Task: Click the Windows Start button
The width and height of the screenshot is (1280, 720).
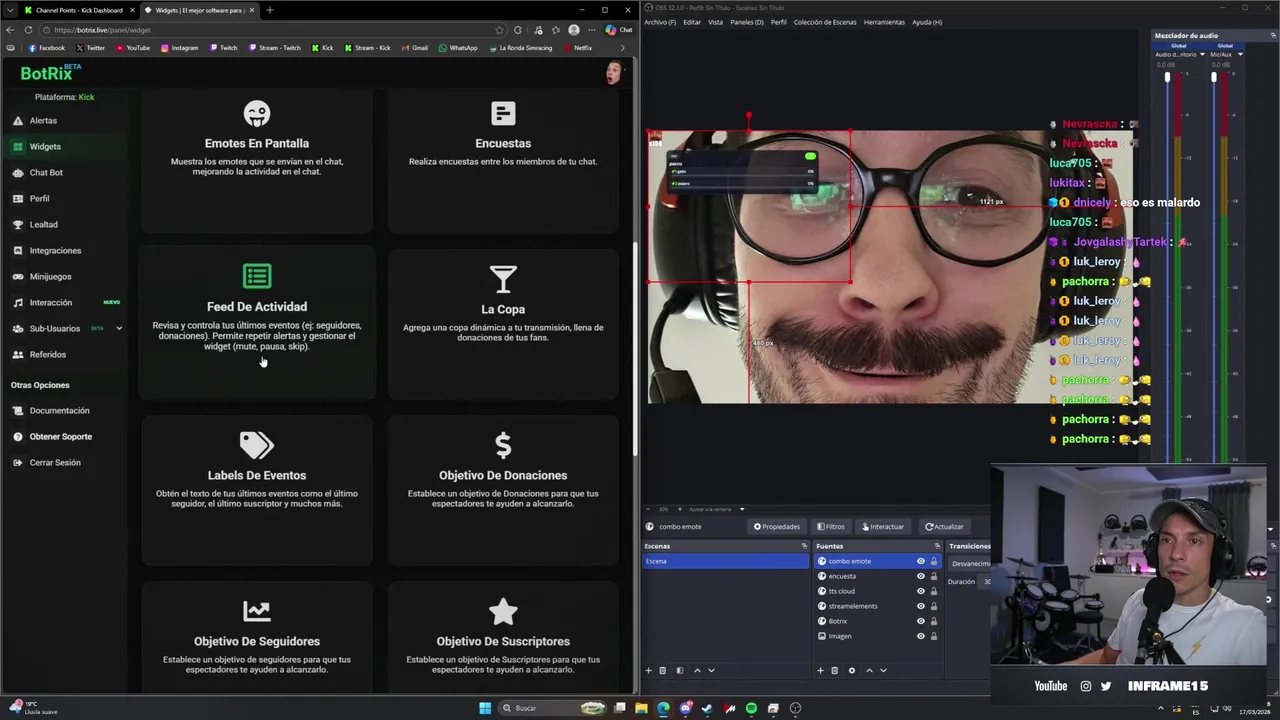Action: pos(485,708)
